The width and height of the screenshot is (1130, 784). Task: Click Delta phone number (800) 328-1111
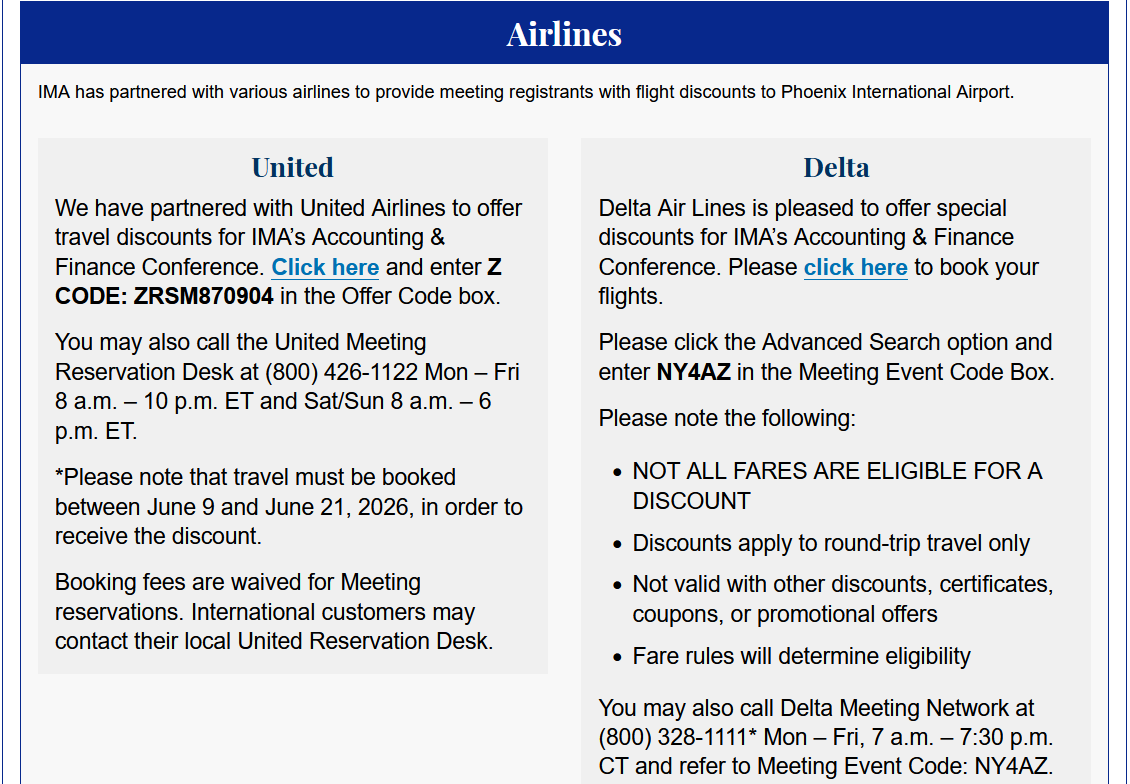673,737
